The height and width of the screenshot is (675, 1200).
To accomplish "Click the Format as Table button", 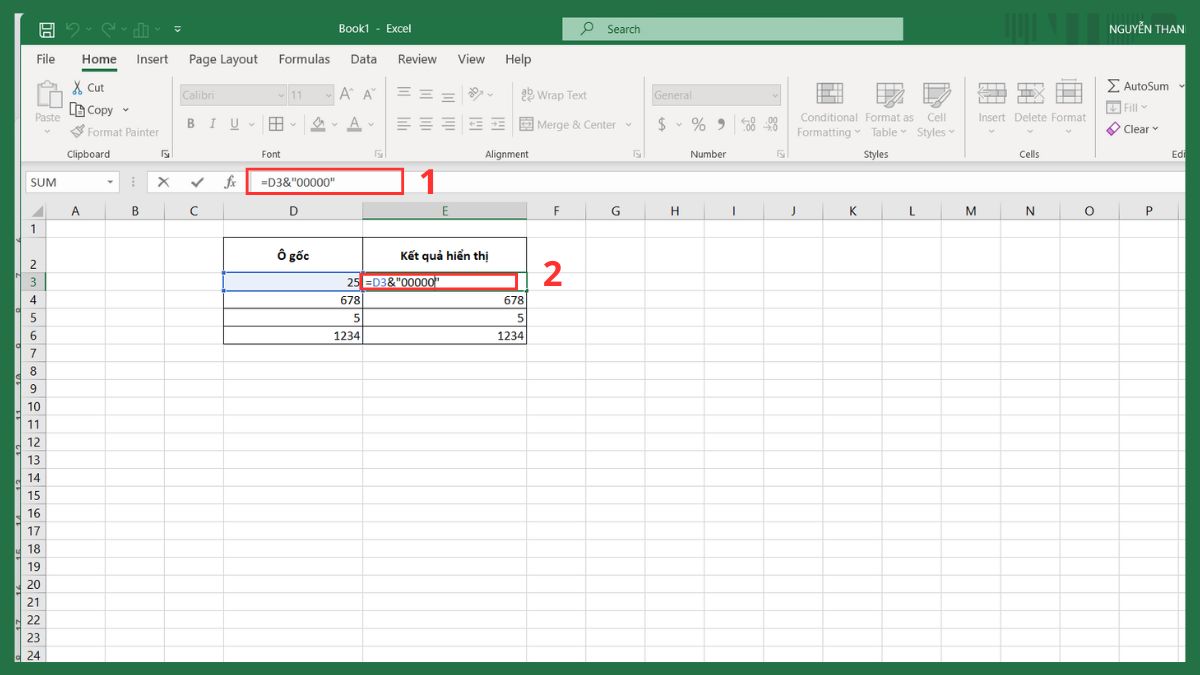I will (x=889, y=110).
